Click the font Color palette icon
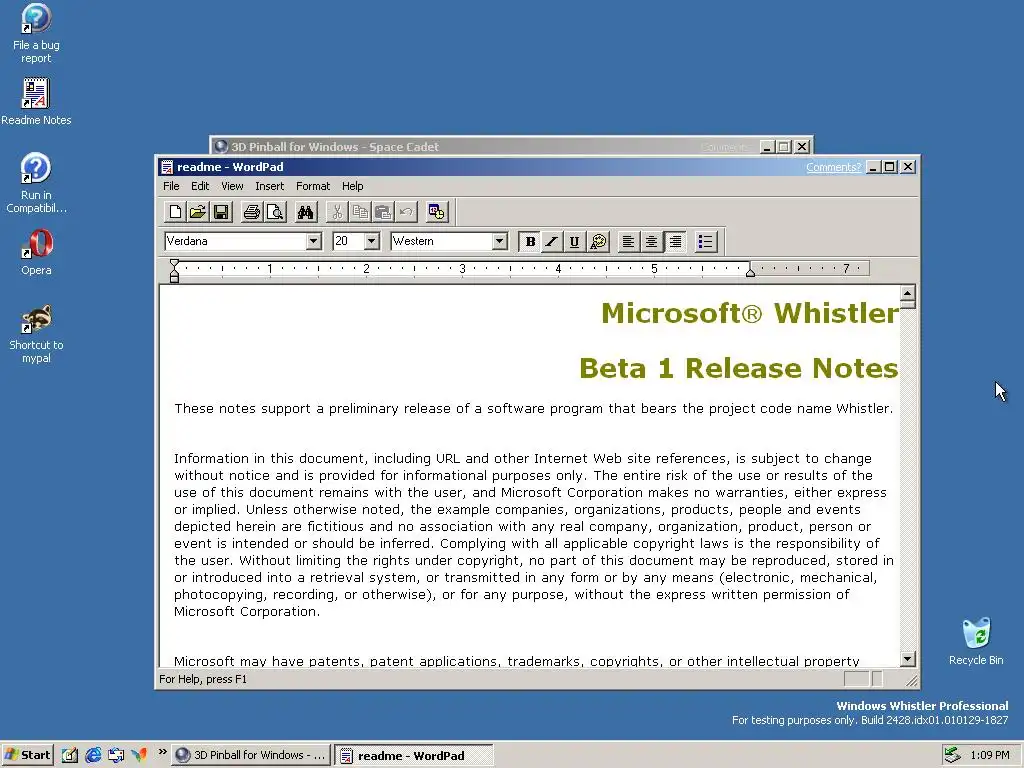Screen dimensions: 1024x768 [598, 242]
